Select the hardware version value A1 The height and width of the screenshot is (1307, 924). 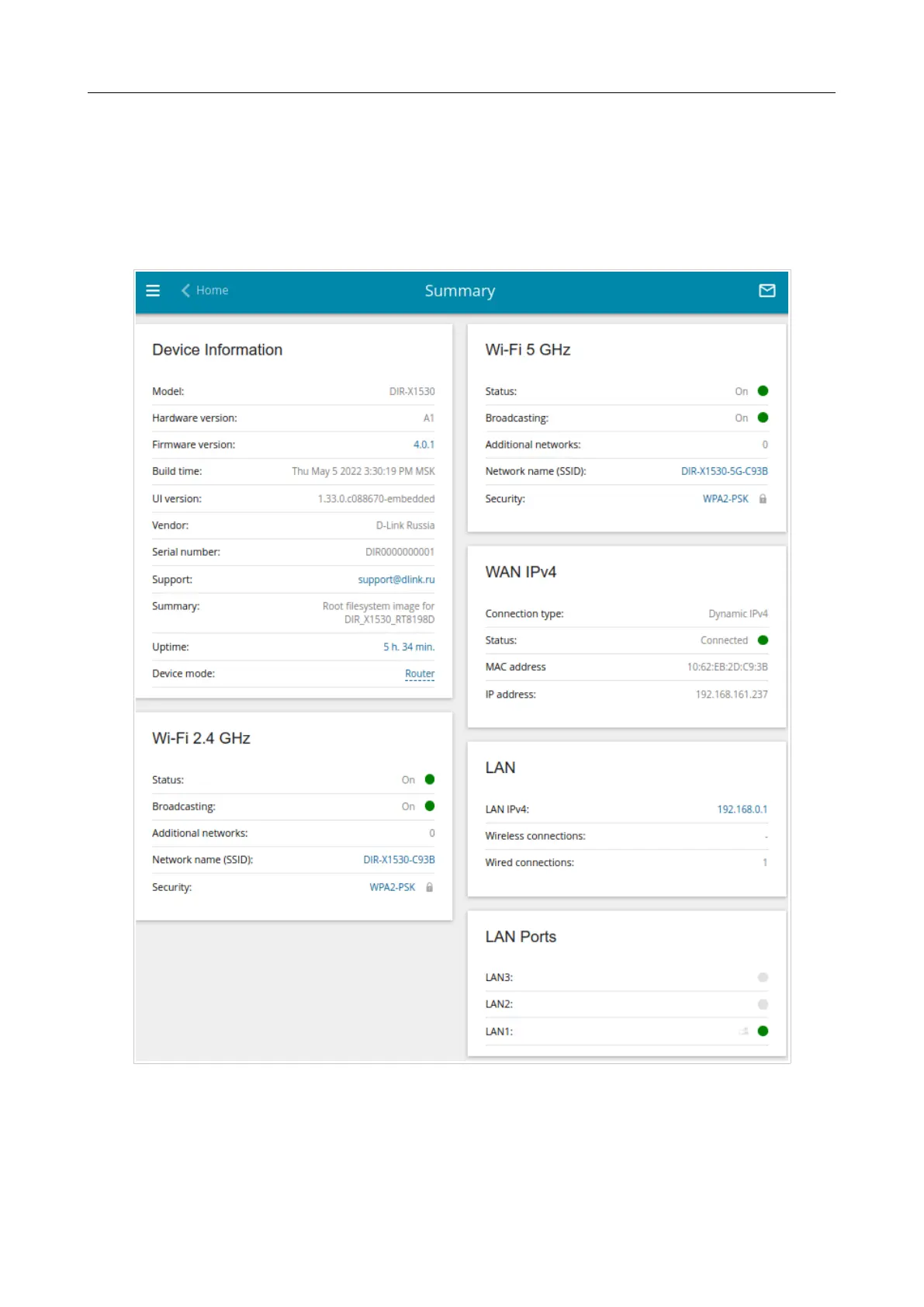[x=429, y=418]
